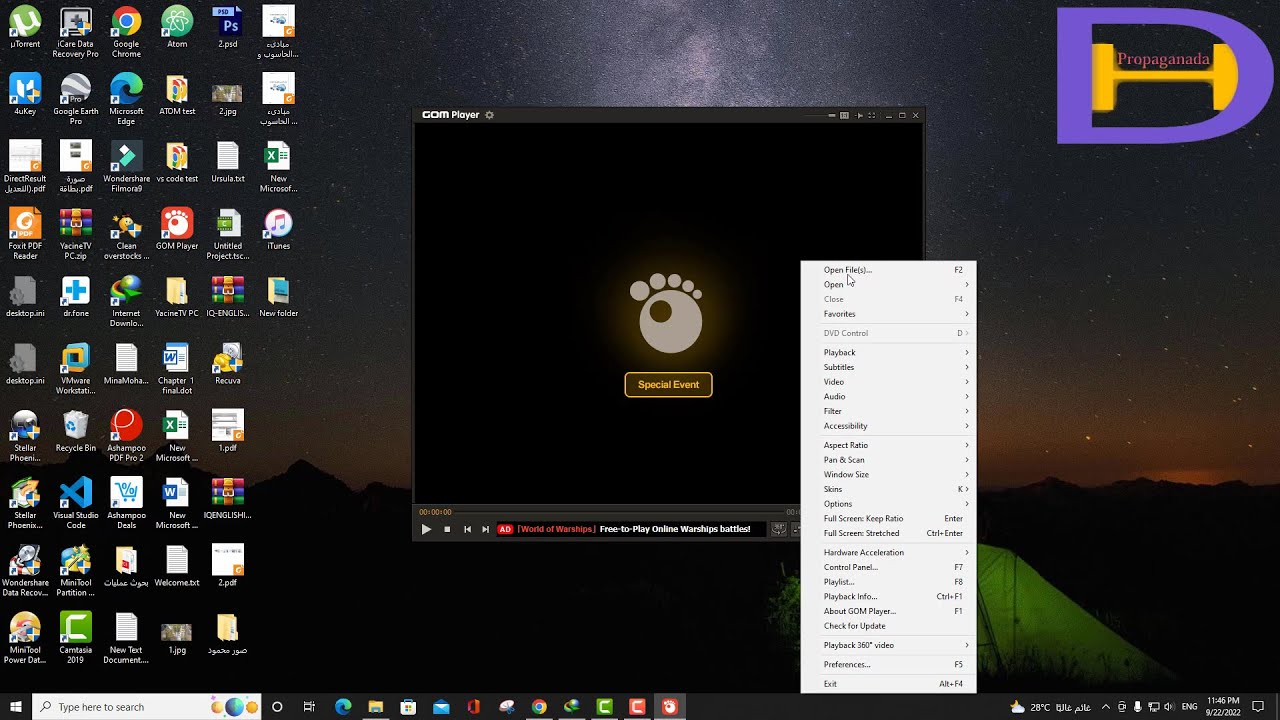Click the taskbar search box
Image resolution: width=1280 pixels, height=720 pixels.
[x=147, y=707]
